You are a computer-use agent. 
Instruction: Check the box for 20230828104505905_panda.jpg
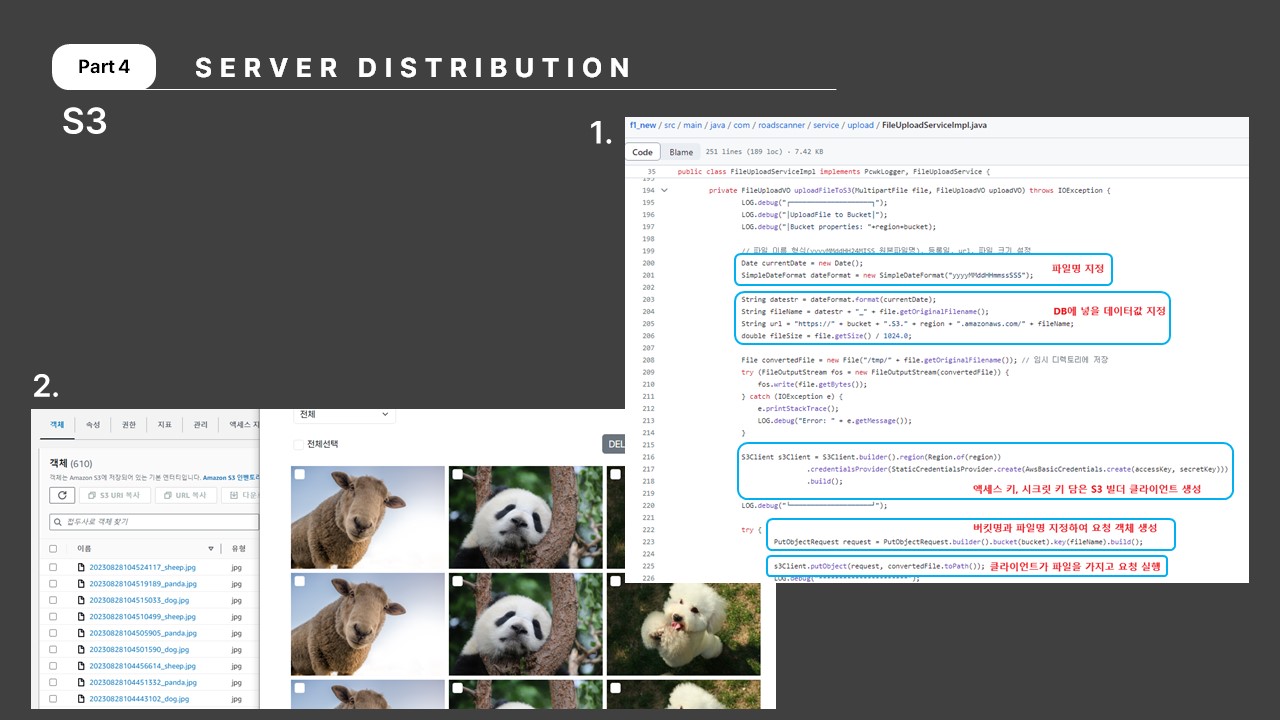point(54,633)
